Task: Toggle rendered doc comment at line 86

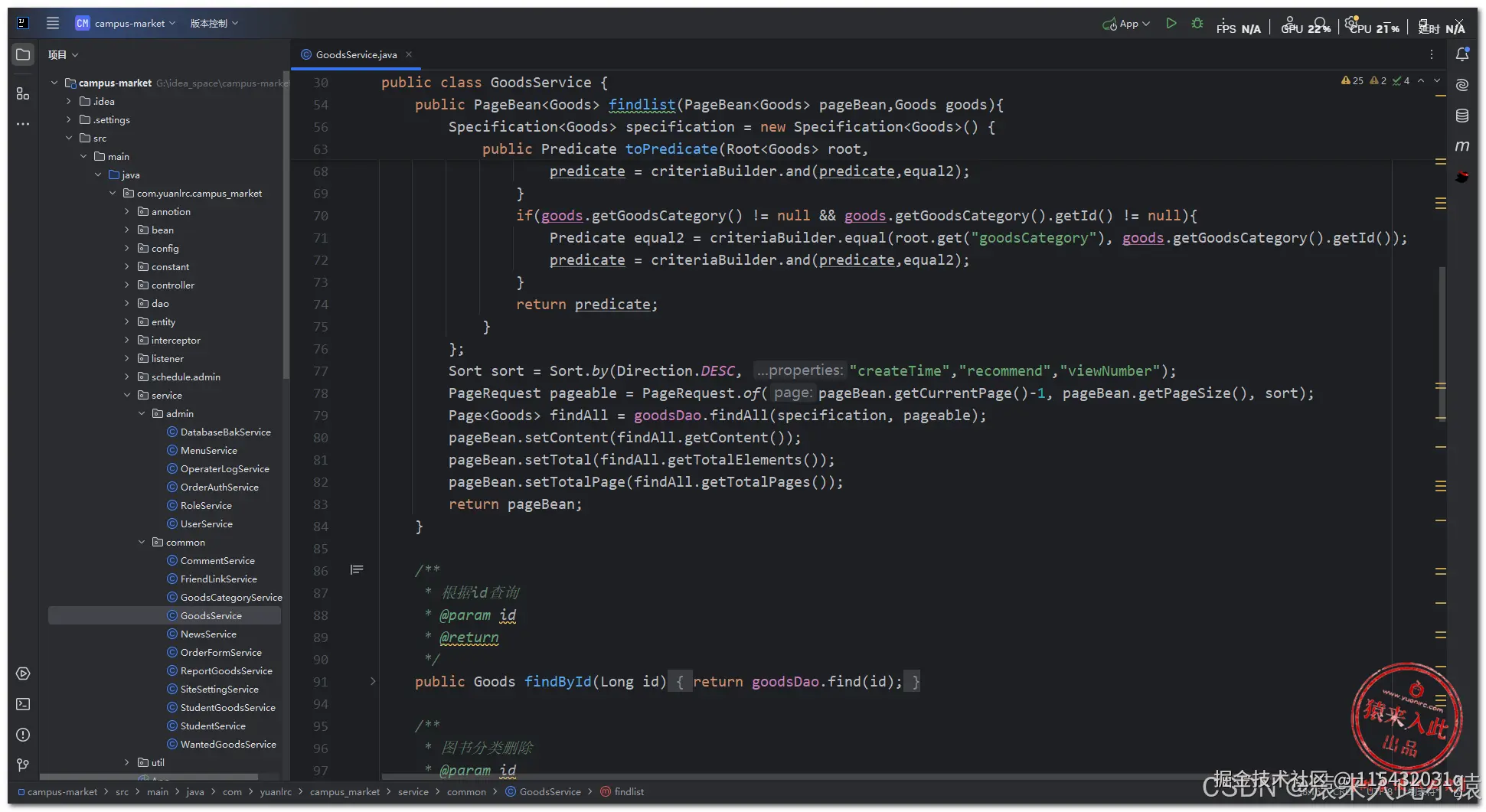Action: tap(357, 569)
